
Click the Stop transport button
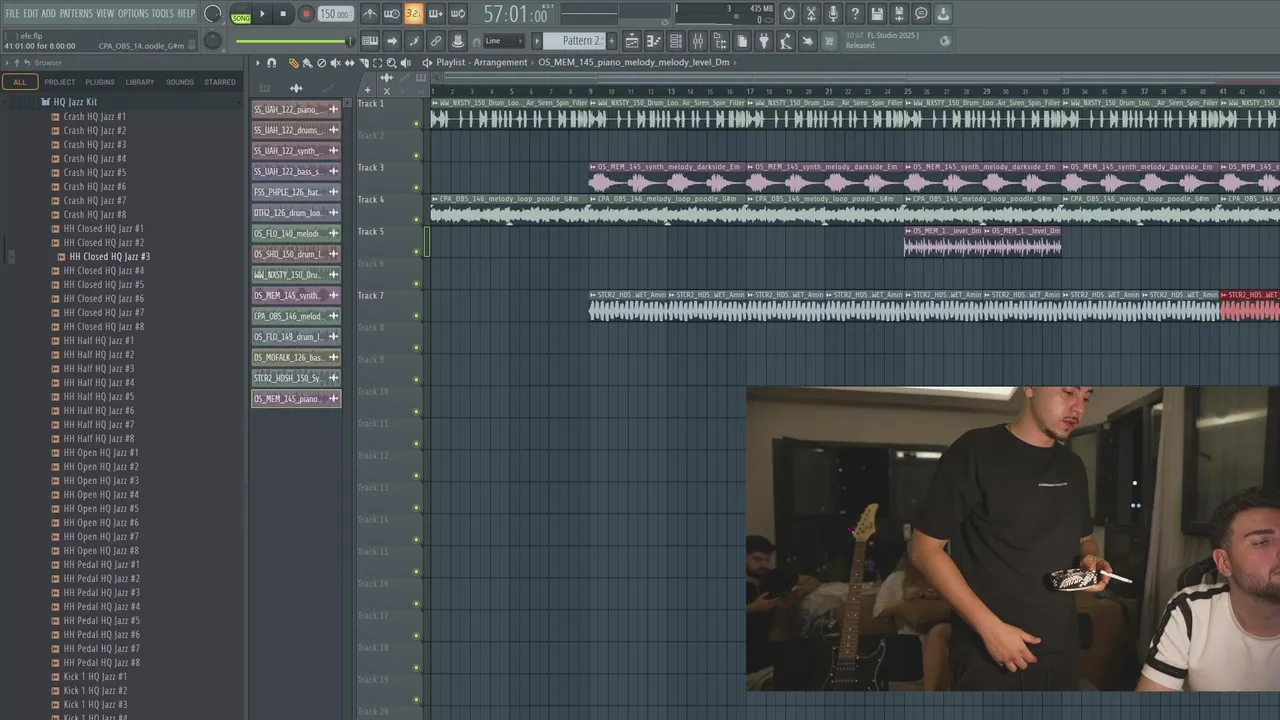point(283,14)
